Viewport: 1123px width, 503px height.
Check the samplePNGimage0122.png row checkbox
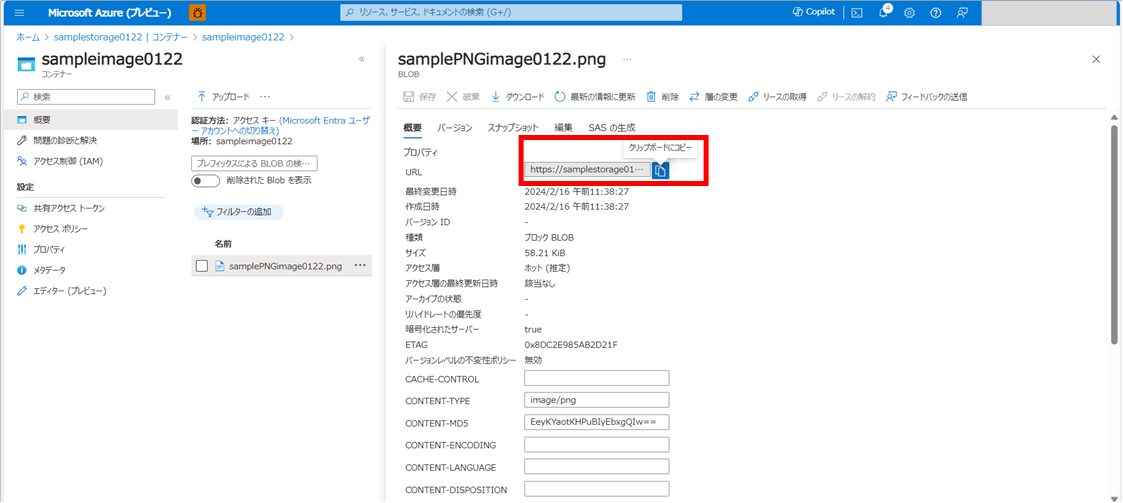(202, 266)
